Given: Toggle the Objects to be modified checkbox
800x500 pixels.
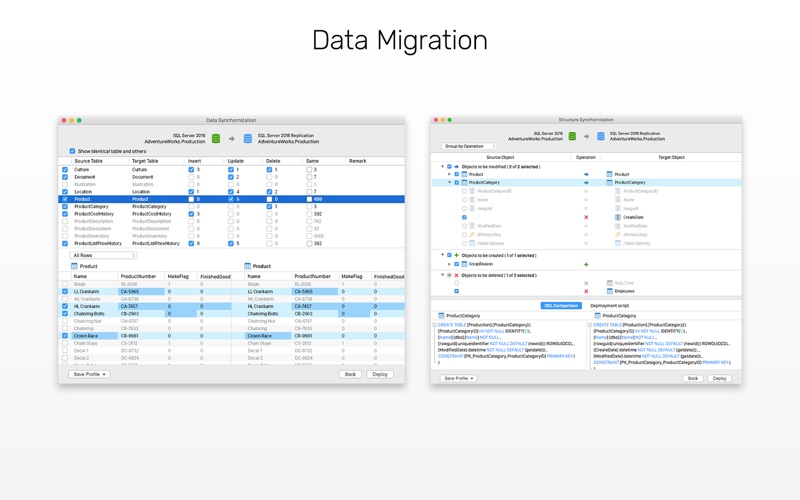Looking at the screenshot, I should [449, 167].
